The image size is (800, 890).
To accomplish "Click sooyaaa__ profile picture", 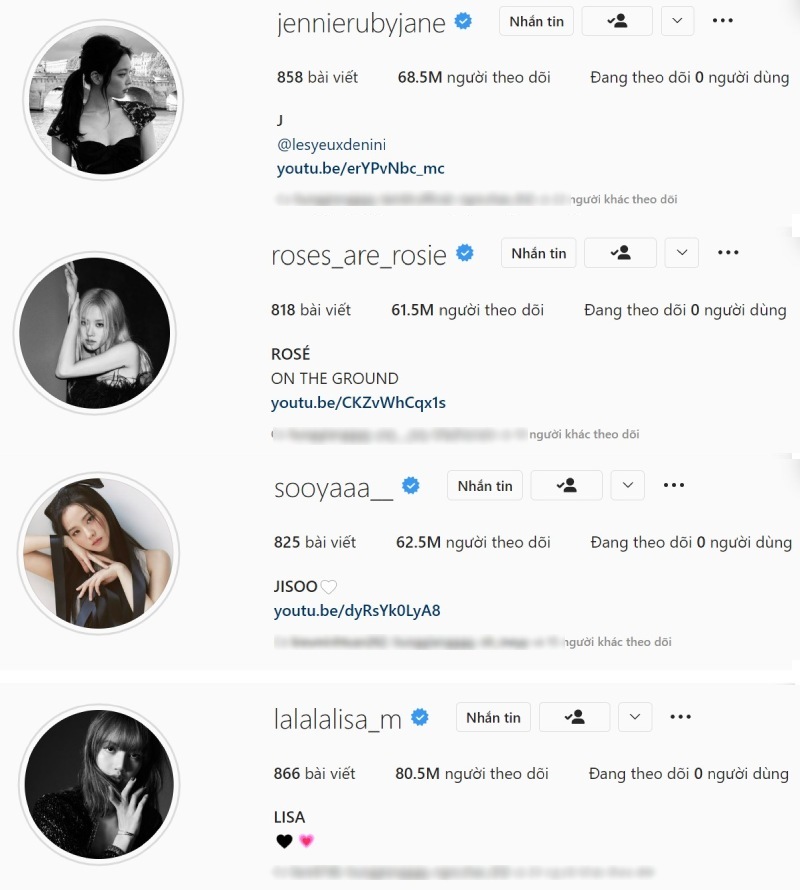I will [99, 553].
